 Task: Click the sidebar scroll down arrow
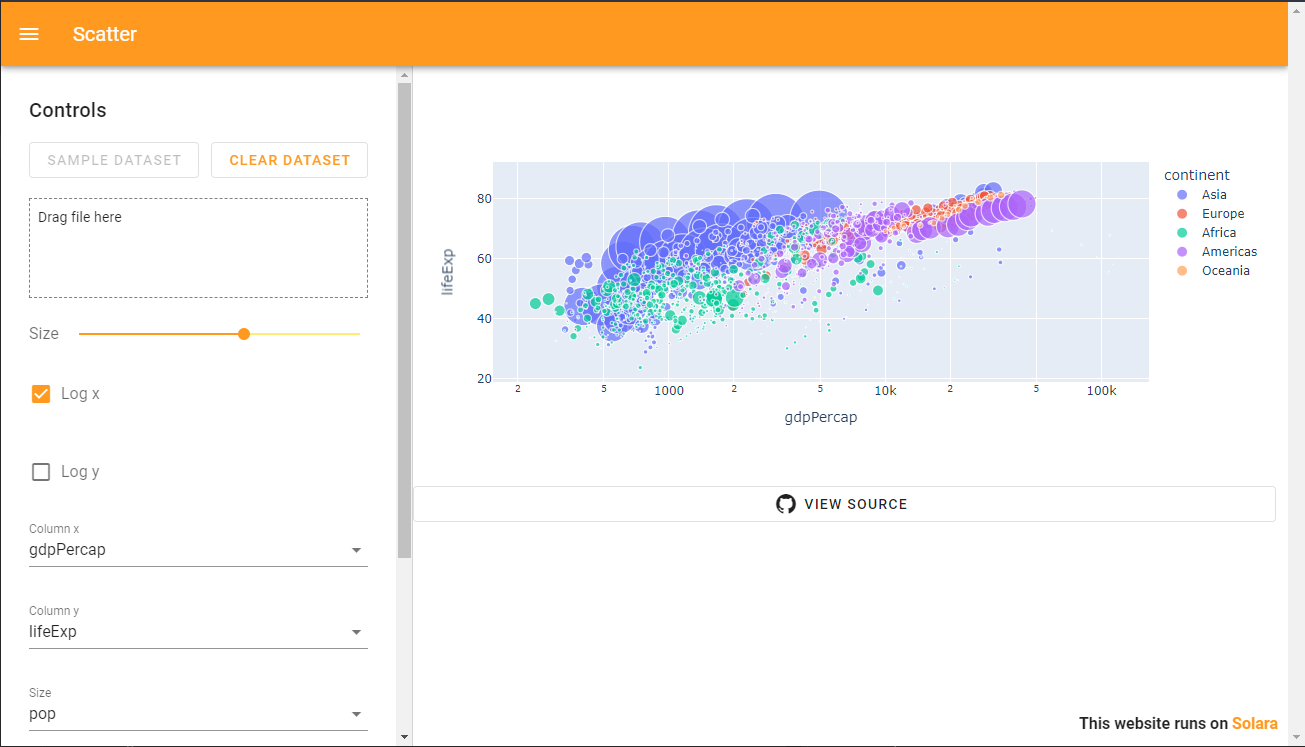(404, 737)
